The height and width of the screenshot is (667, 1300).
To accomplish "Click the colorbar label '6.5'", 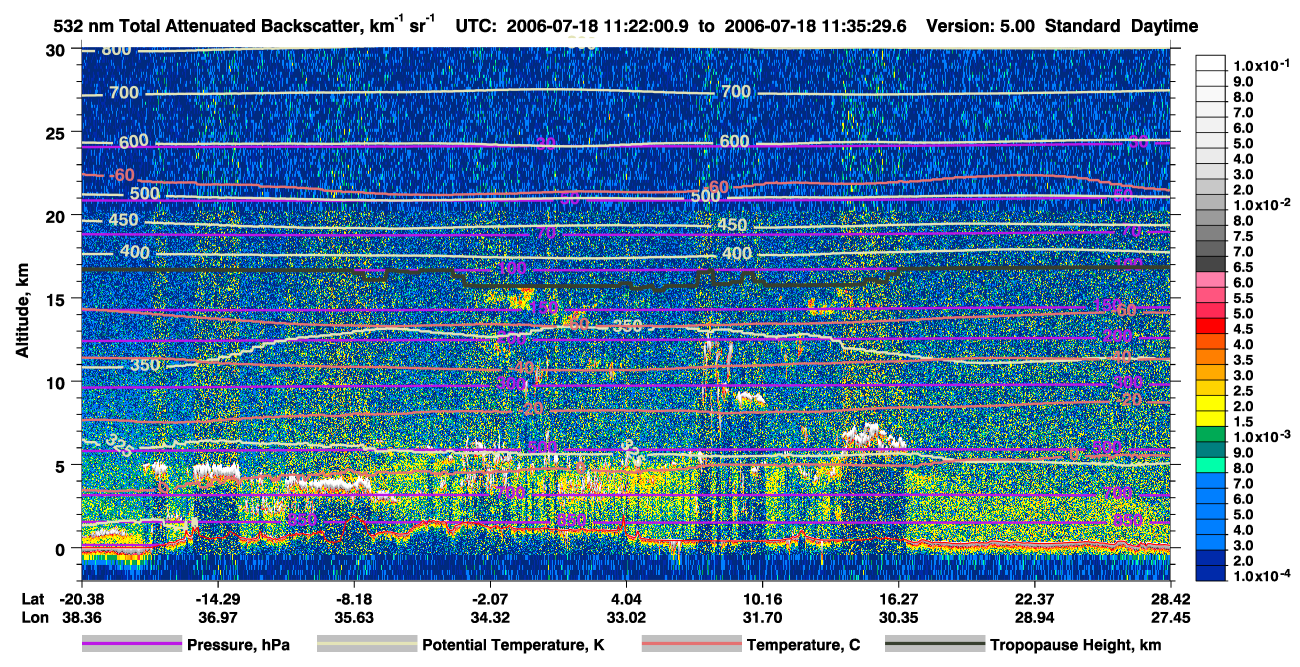I will pyautogui.click(x=1243, y=267).
